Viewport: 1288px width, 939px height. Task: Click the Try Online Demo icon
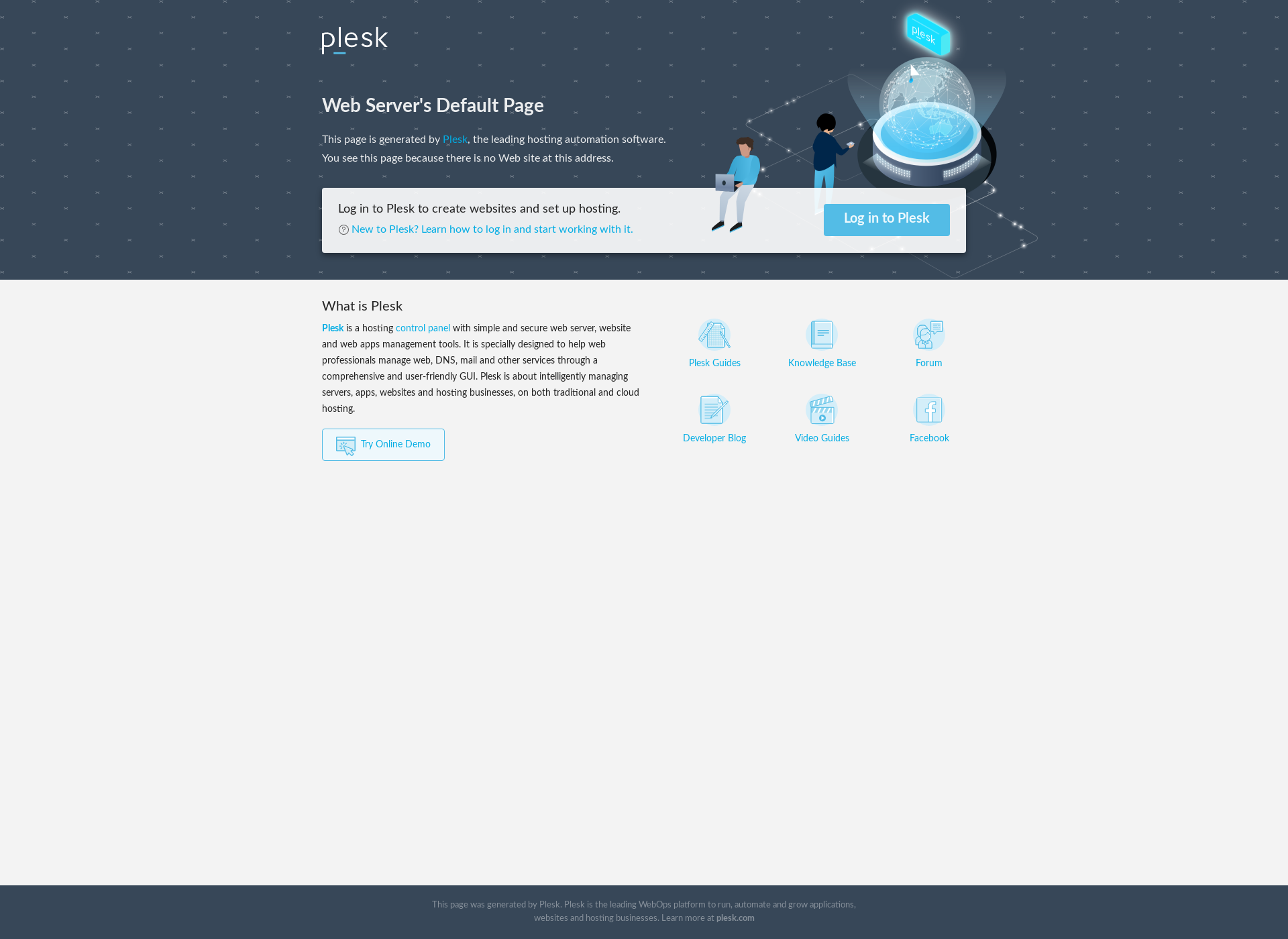pyautogui.click(x=346, y=444)
